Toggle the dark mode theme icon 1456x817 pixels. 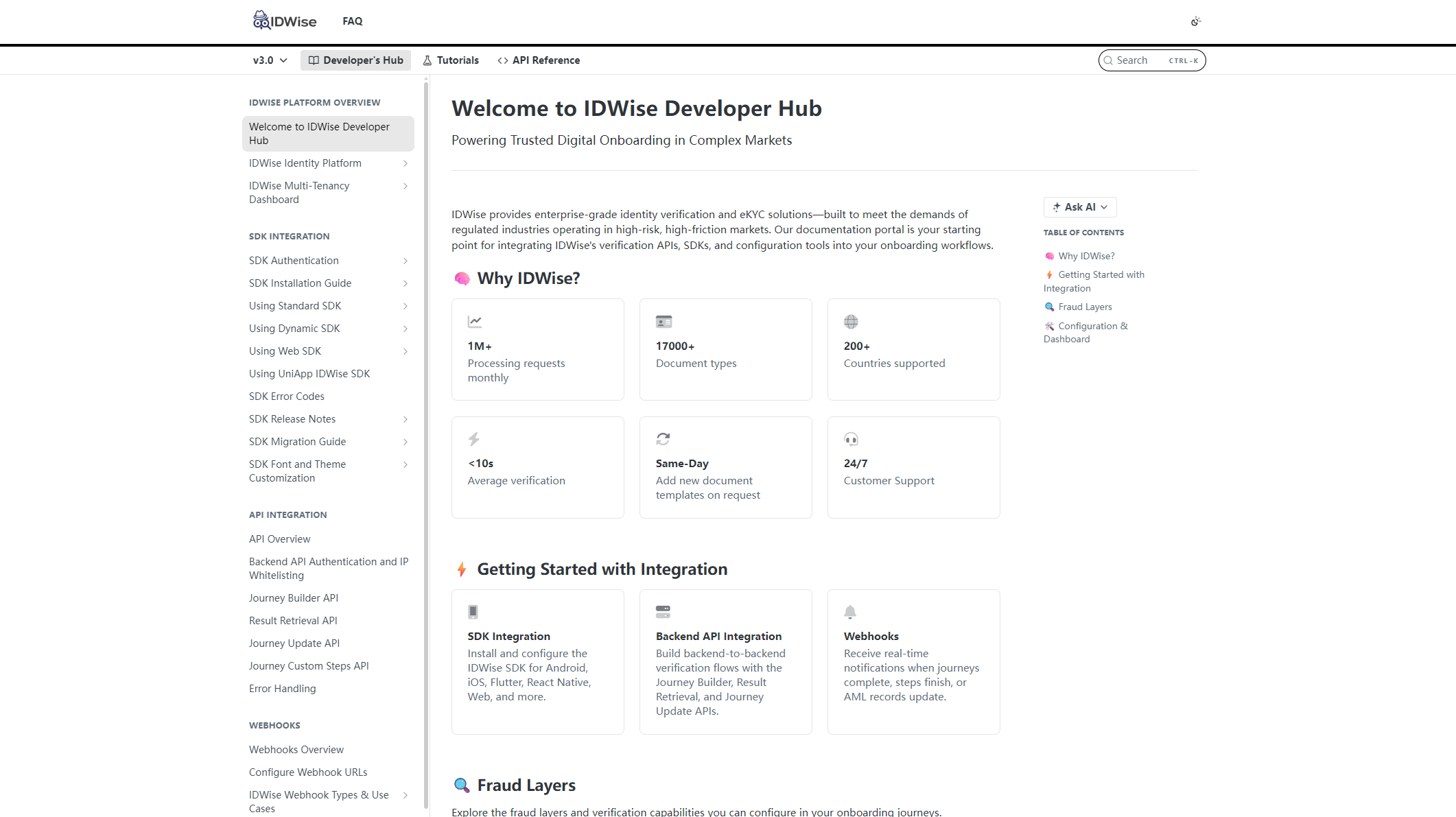coord(1195,21)
